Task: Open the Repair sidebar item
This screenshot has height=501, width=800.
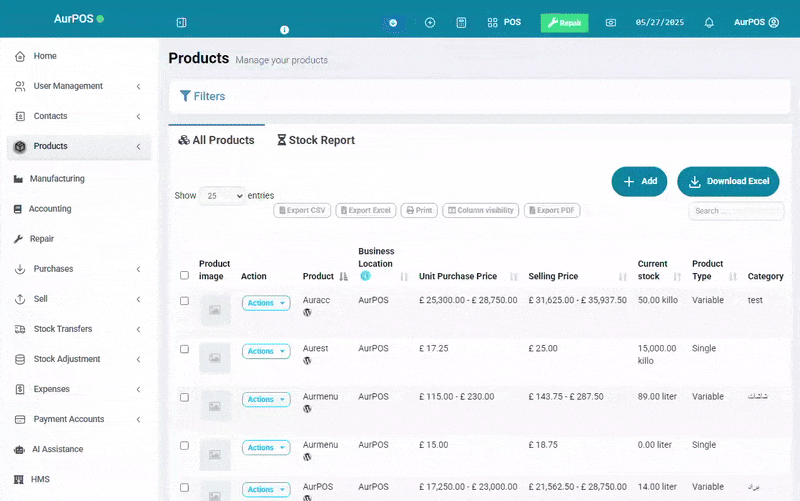Action: (42, 239)
